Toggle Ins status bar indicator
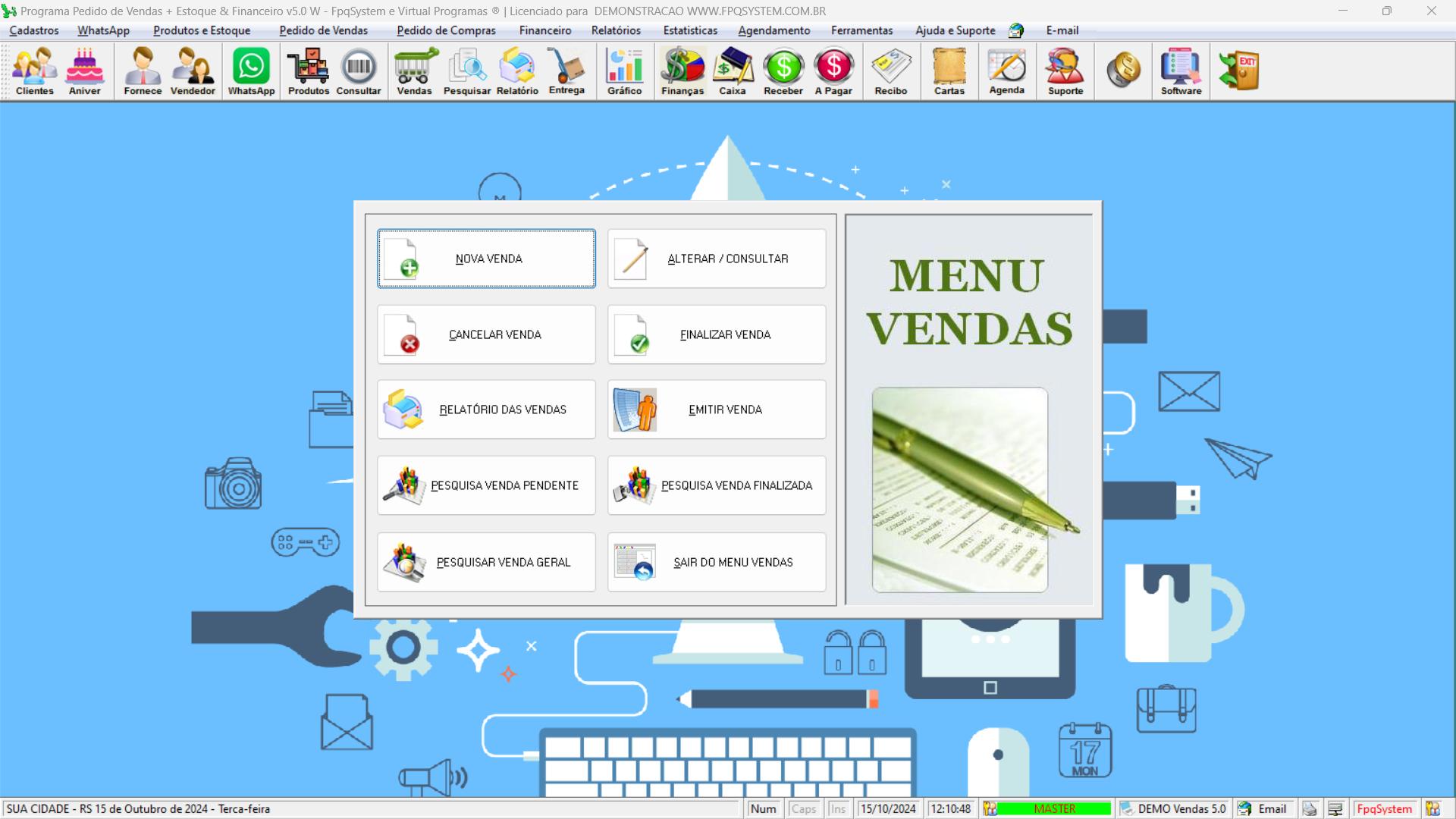The image size is (1456, 819). tap(838, 808)
